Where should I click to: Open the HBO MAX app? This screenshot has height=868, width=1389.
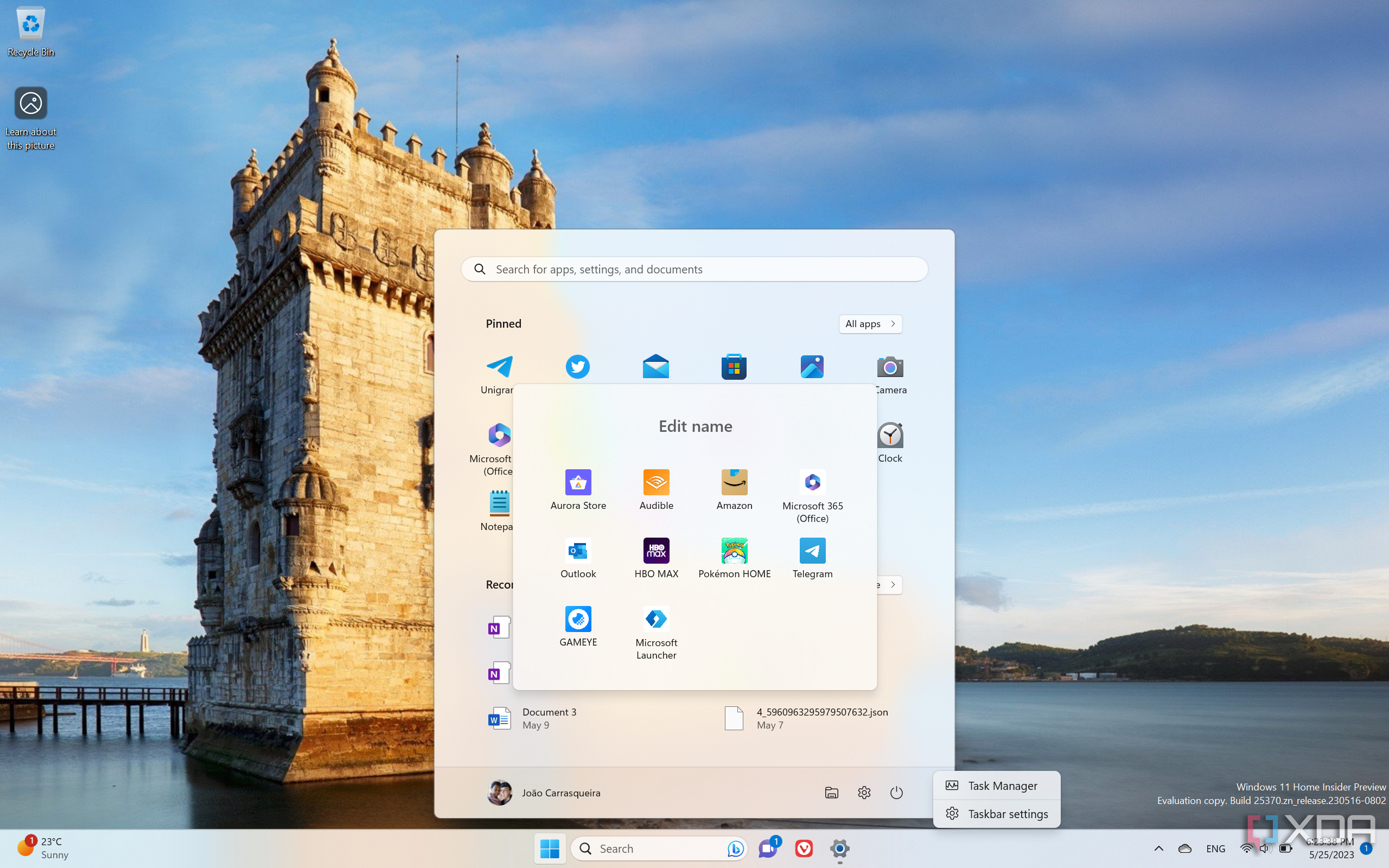656,558
